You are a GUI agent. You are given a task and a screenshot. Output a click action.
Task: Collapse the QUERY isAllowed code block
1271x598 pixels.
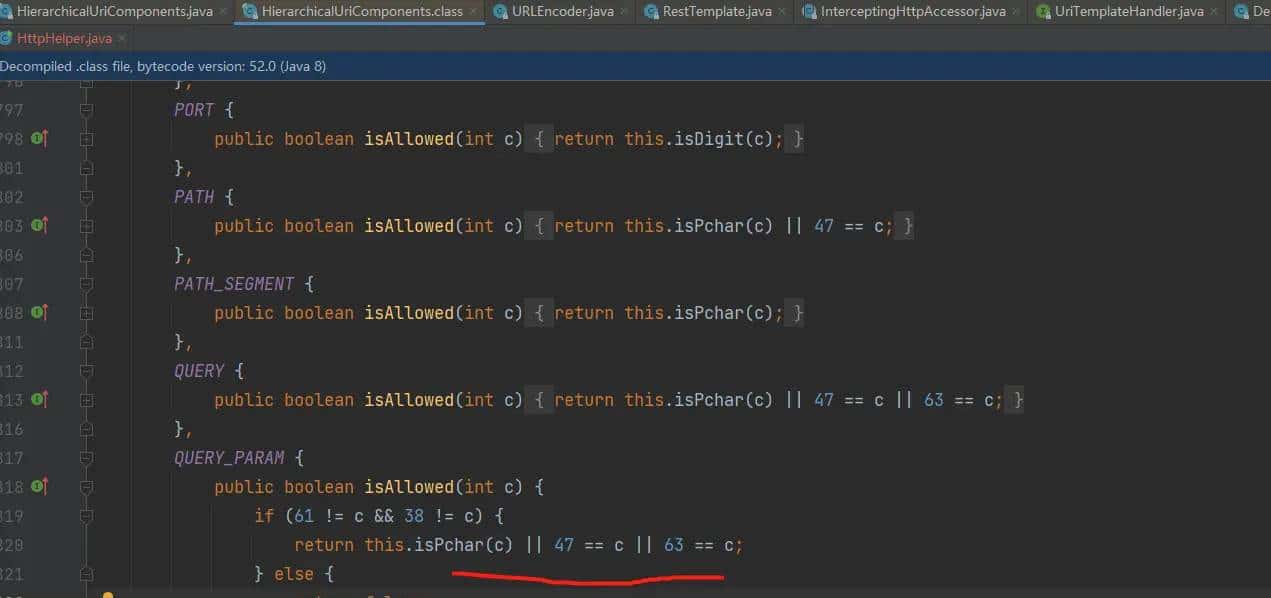(x=85, y=399)
